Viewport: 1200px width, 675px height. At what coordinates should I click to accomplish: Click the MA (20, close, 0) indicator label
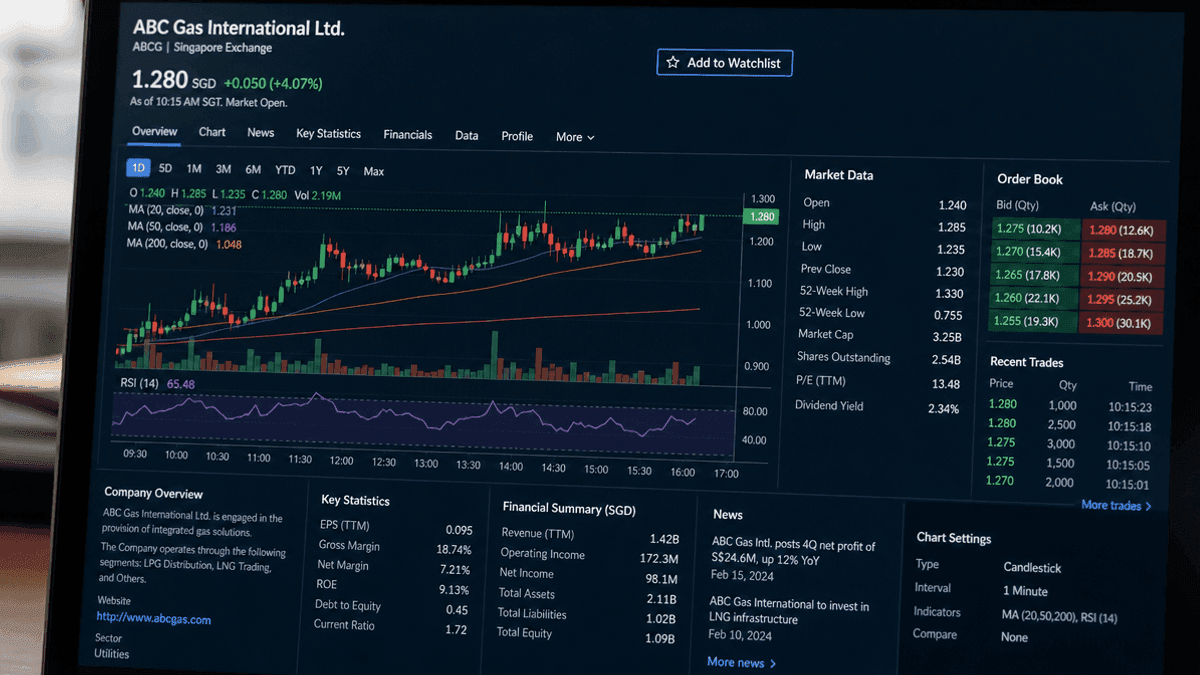pos(165,210)
